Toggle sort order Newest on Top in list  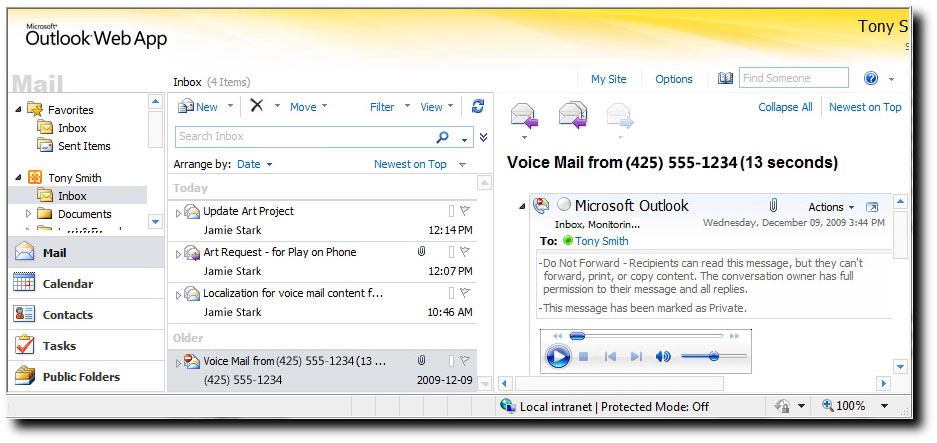410,164
